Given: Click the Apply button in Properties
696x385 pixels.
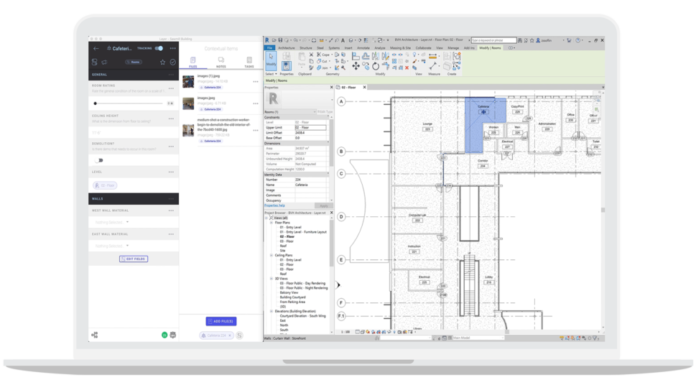Looking at the screenshot, I should tap(324, 206).
